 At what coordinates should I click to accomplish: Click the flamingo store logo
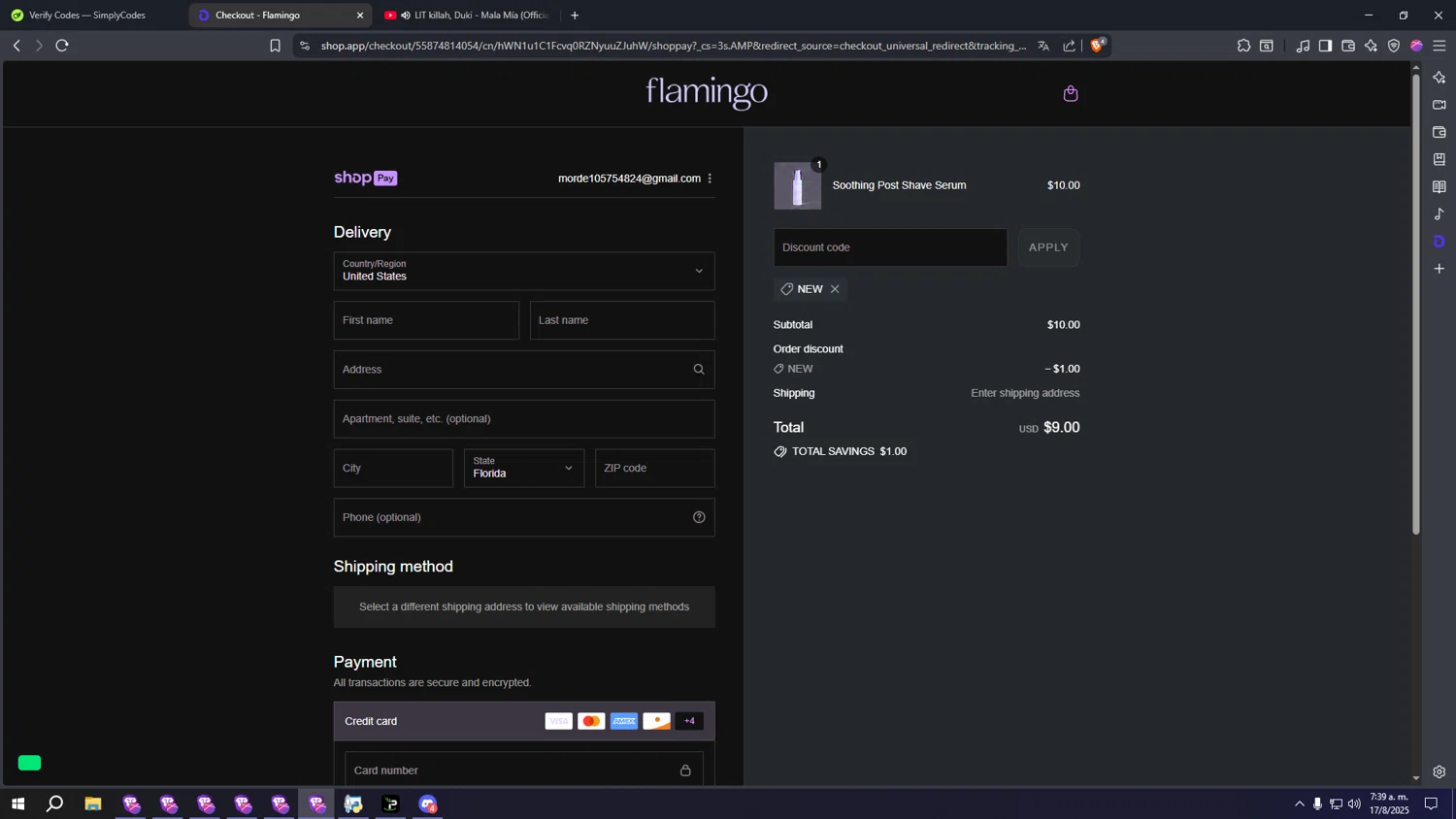tap(707, 93)
